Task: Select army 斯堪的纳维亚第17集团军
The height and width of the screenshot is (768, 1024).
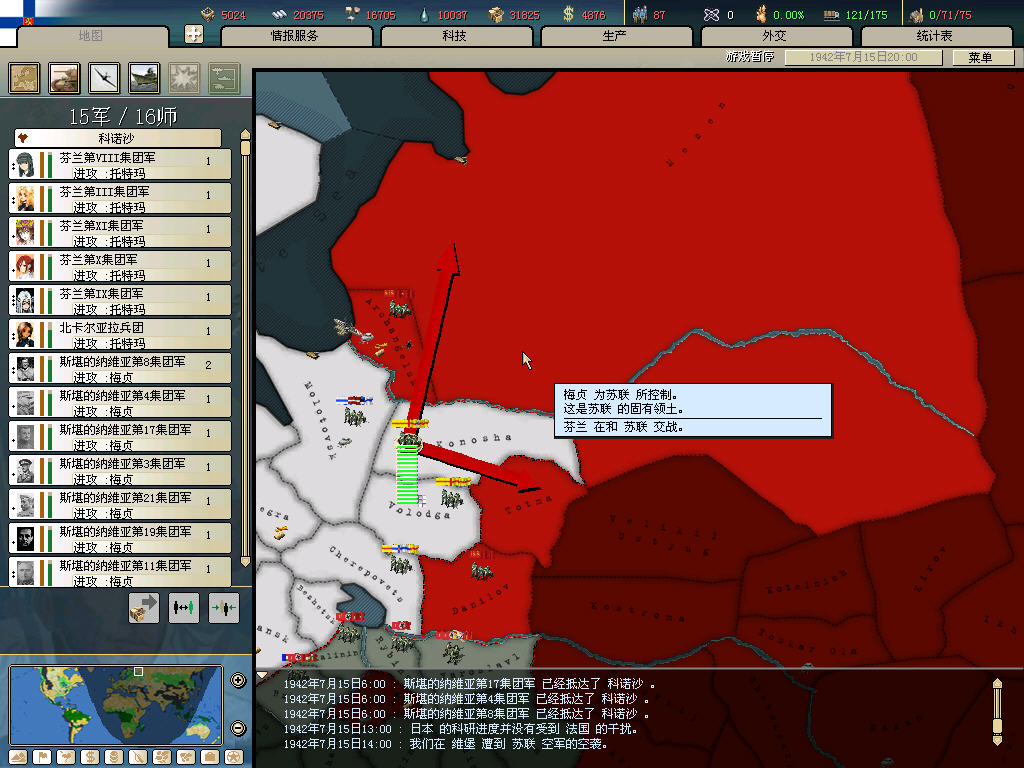Action: pos(120,436)
